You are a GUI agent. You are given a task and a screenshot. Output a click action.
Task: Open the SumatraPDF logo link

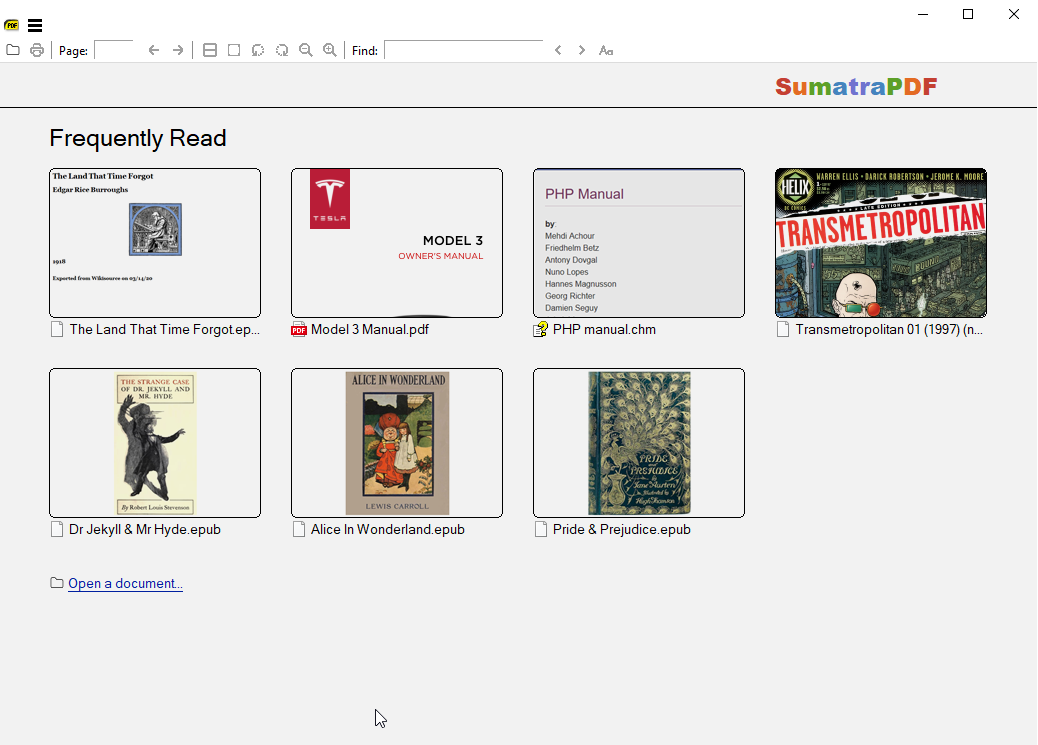[x=856, y=86]
